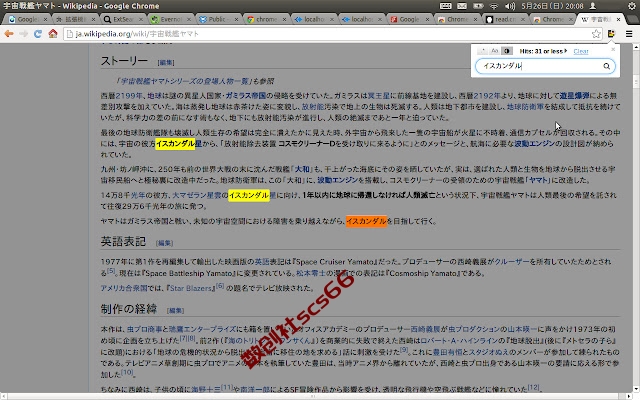
Task: Click the vertical scrollbar up arrow
Action: click(x=636, y=48)
